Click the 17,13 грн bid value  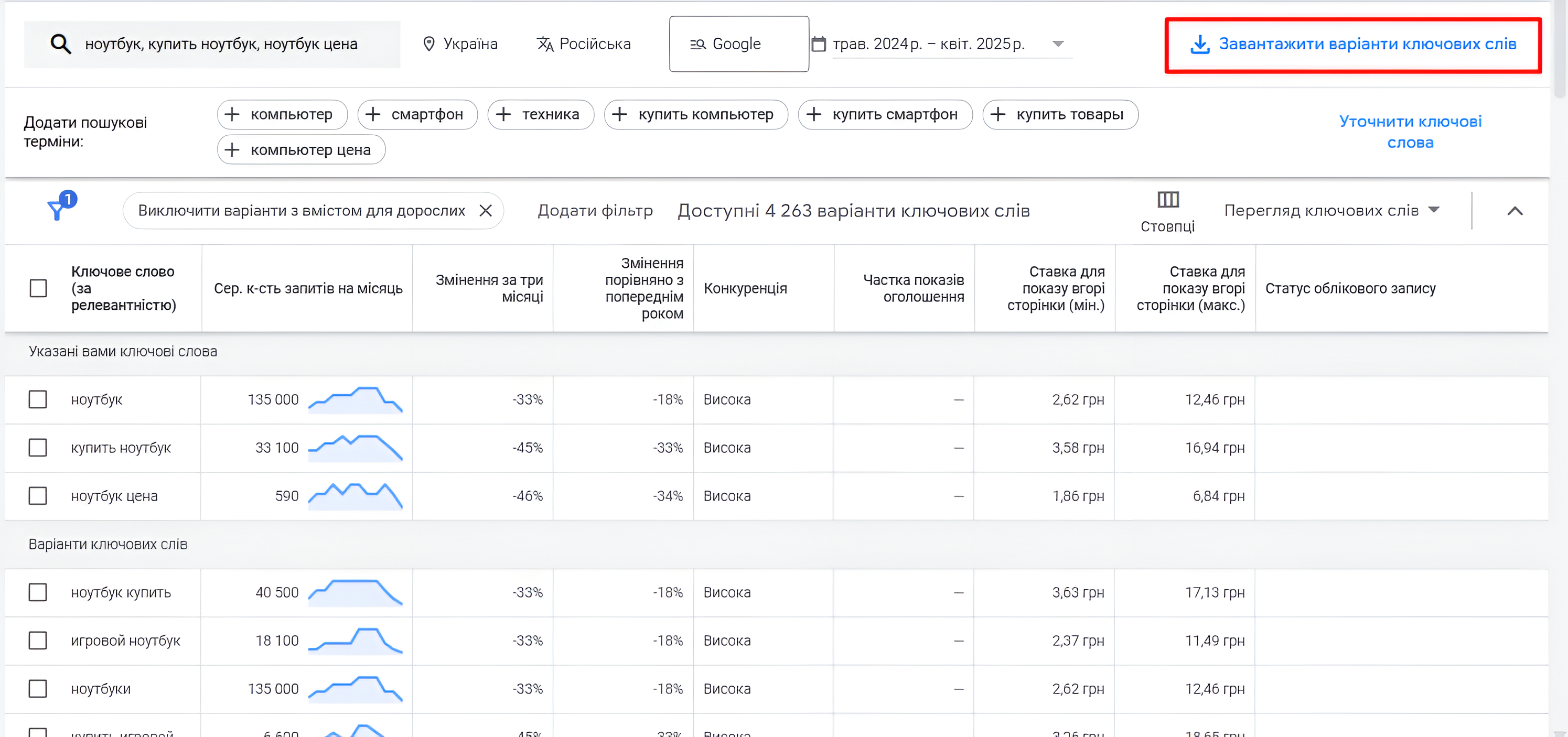point(1215,592)
